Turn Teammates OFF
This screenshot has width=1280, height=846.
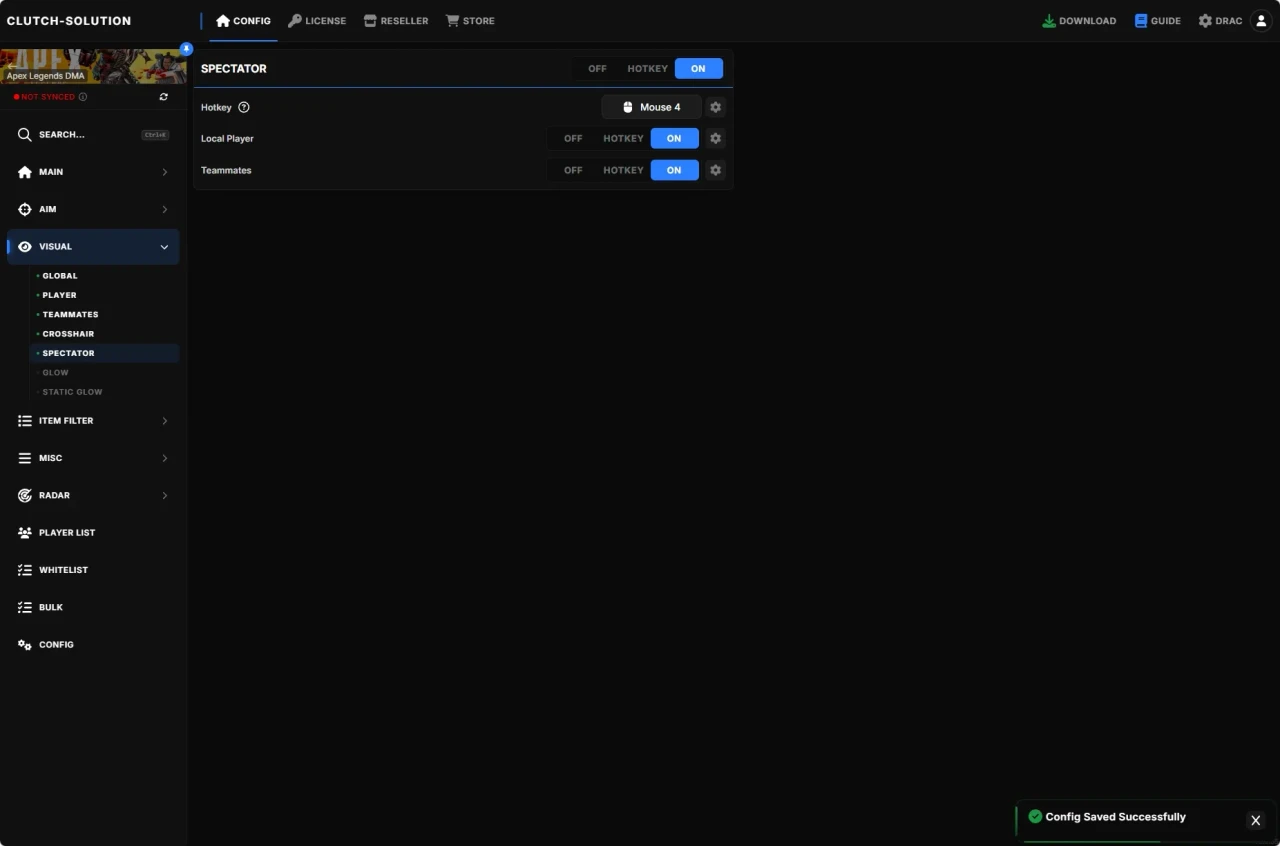point(572,170)
